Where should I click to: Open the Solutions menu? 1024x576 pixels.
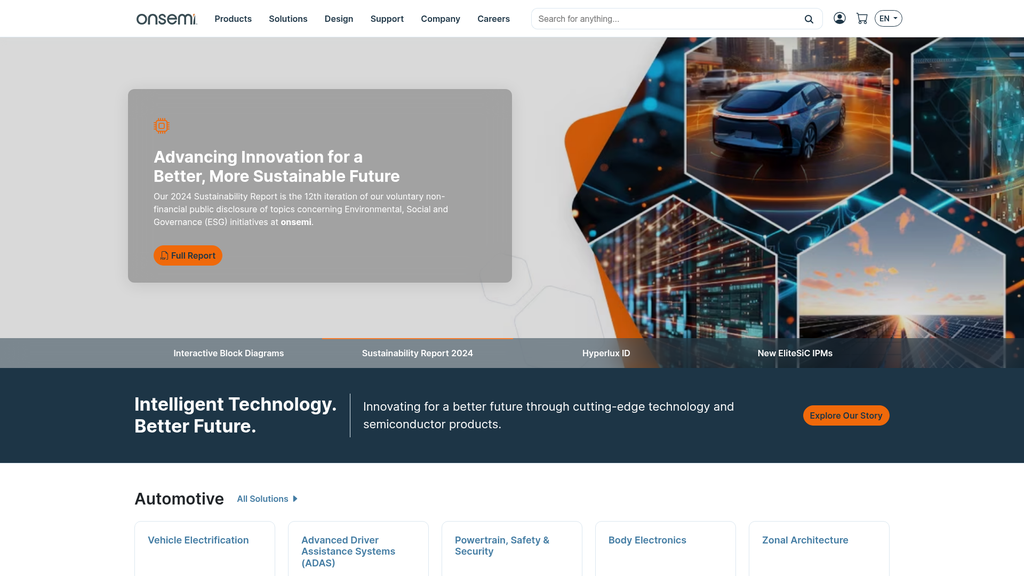(288, 19)
